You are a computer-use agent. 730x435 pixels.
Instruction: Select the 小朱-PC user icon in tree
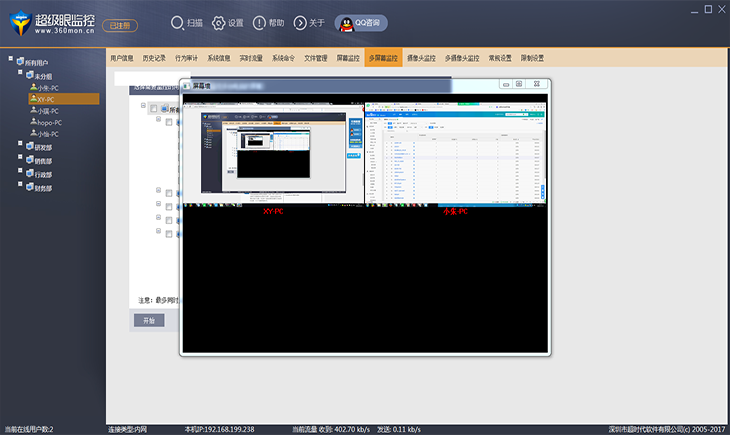coord(32,87)
